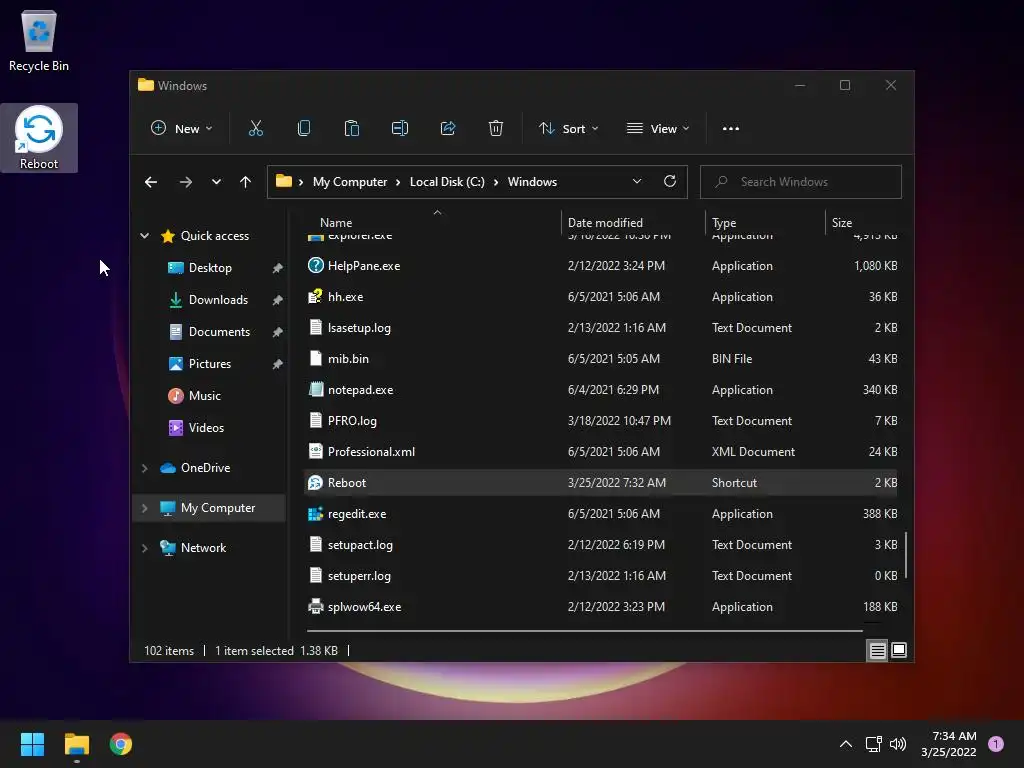Sort by the Name column header
1024x768 pixels.
pos(336,223)
